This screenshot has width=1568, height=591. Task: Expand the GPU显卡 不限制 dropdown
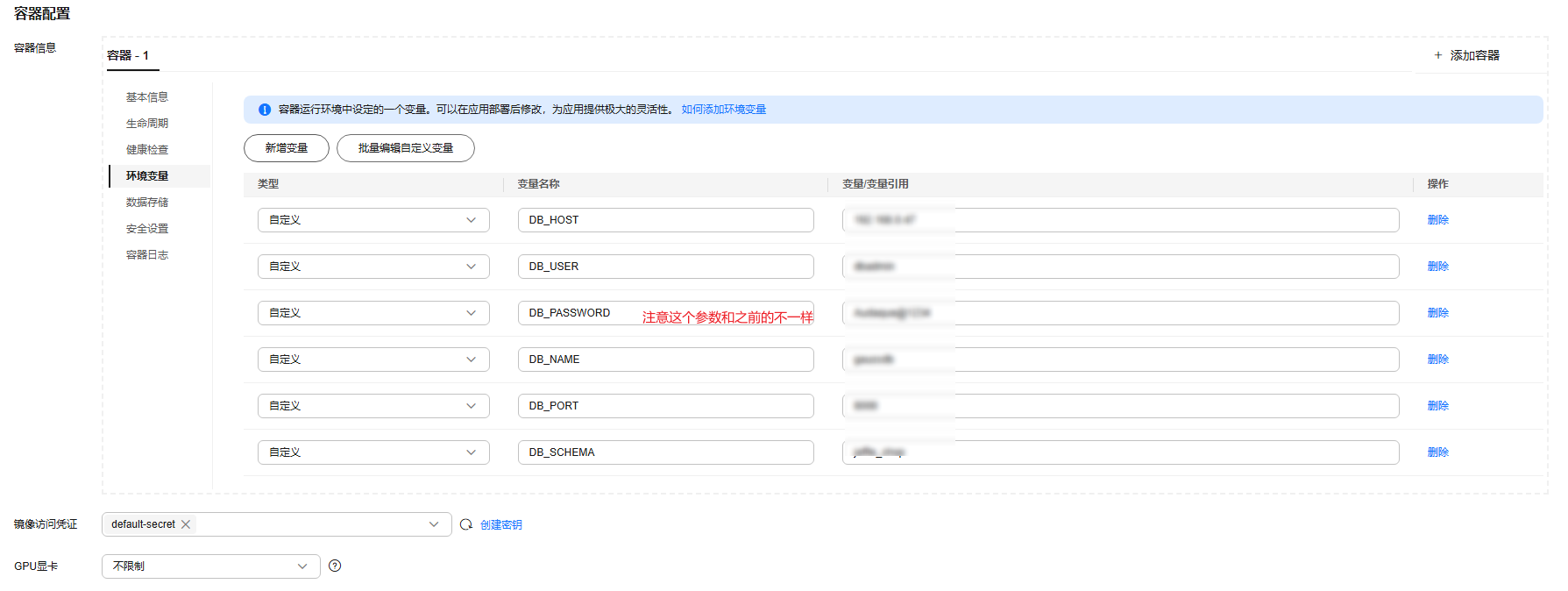pos(302,566)
